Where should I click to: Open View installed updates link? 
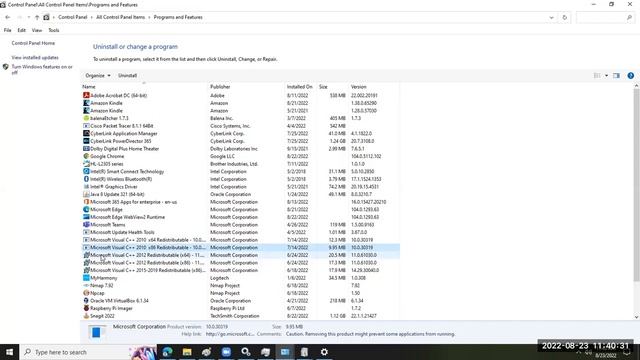tap(35, 58)
